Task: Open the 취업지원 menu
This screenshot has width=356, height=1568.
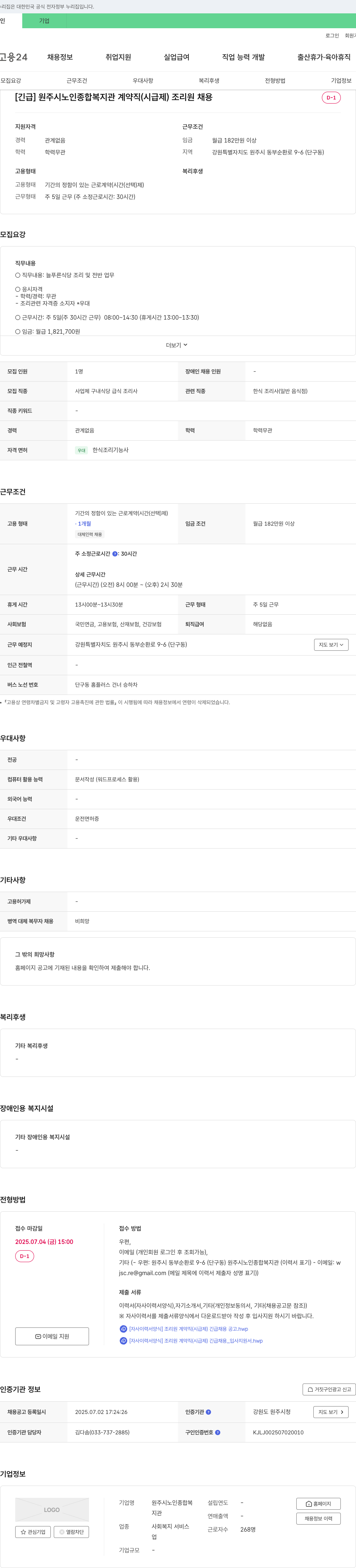Action: point(118,57)
